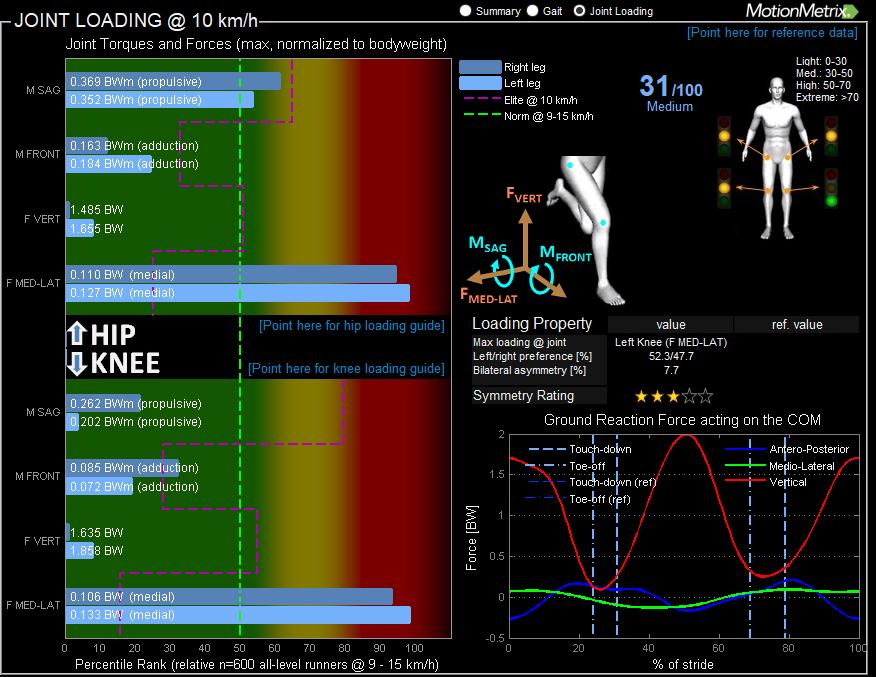
Task: Click the 0.085 BWm (adduction) bar
Action: pyautogui.click(x=122, y=468)
